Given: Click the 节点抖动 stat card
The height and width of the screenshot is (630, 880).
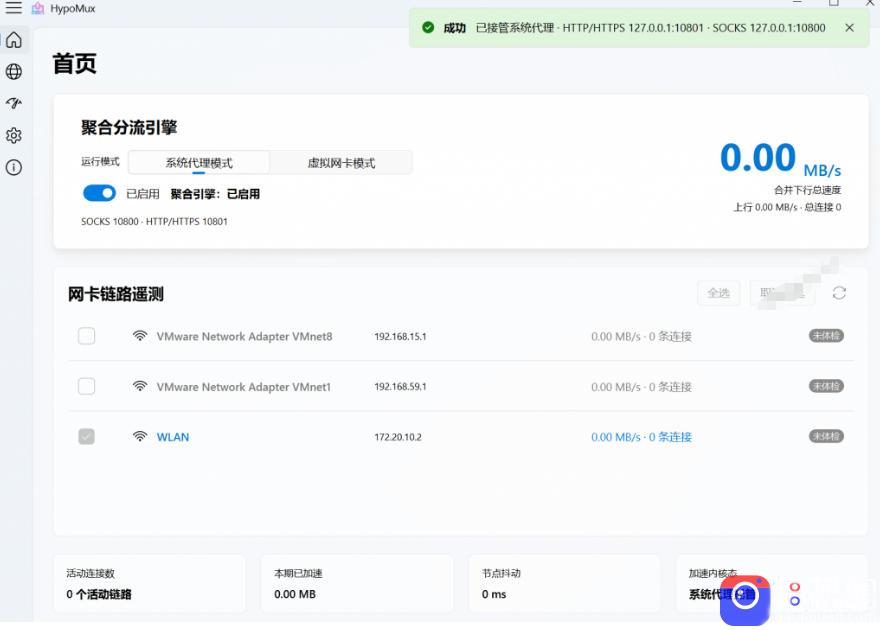Looking at the screenshot, I should pyautogui.click(x=565, y=583).
